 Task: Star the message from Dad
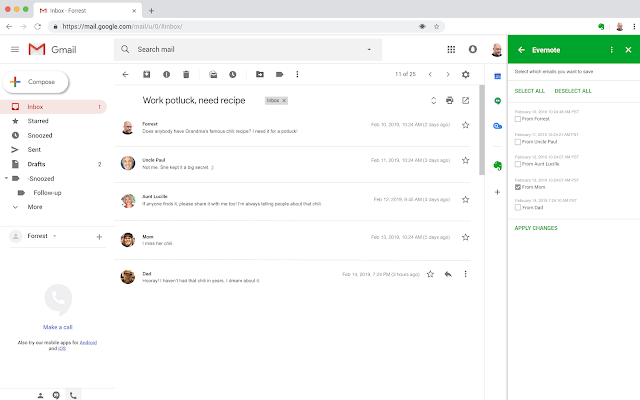coord(430,274)
